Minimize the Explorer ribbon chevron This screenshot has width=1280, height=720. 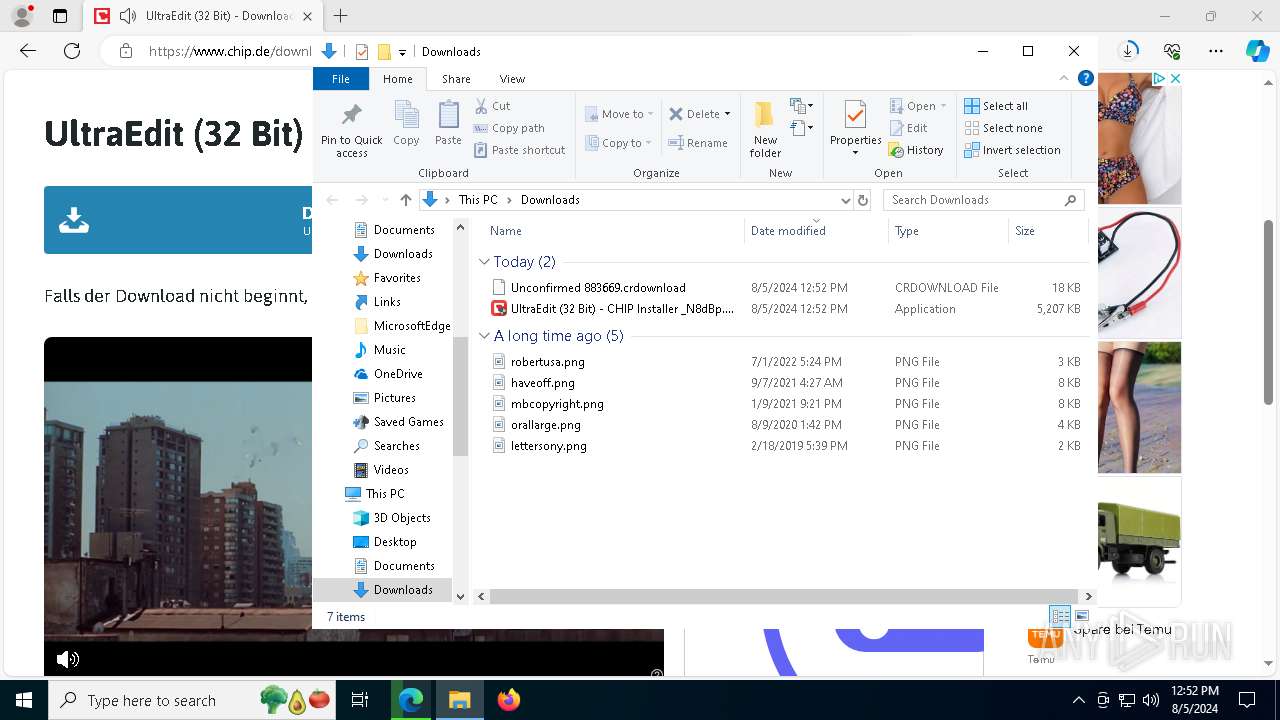(1064, 79)
